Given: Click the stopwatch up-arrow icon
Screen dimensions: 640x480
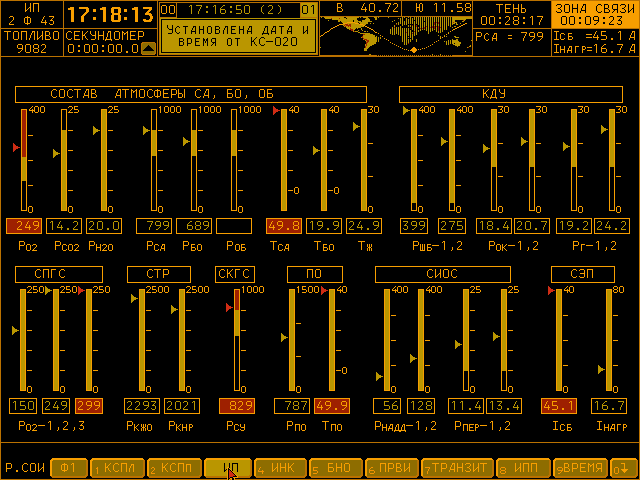Looking at the screenshot, I should coord(148,48).
